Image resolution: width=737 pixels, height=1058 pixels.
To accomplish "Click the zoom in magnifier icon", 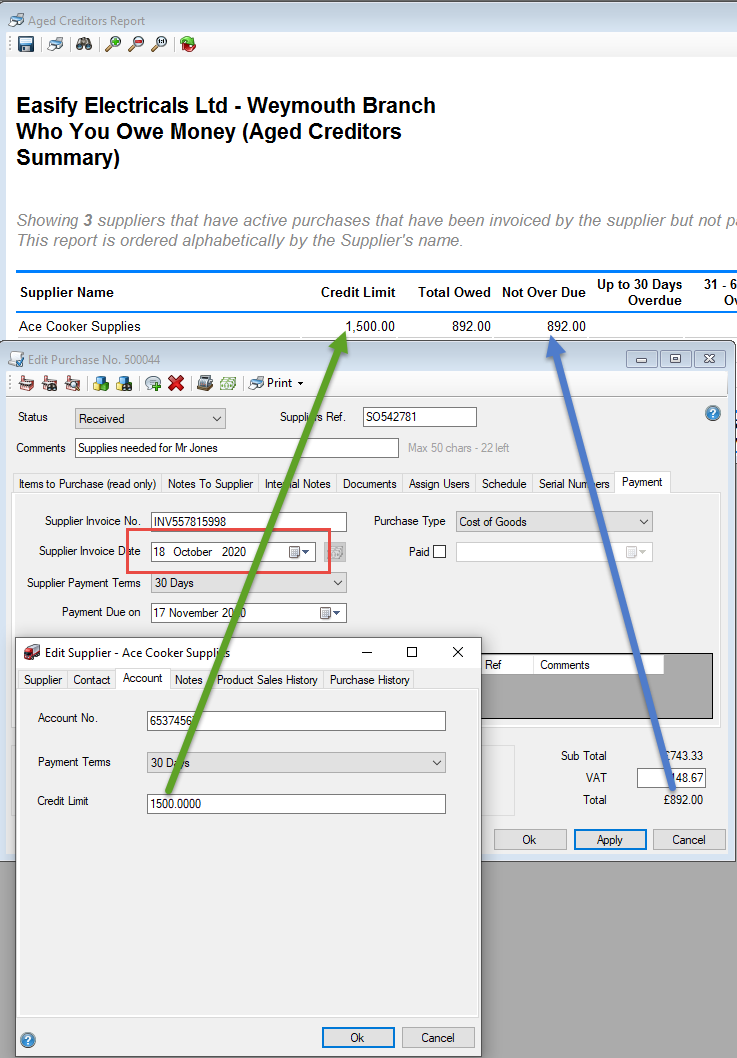I will [x=113, y=44].
